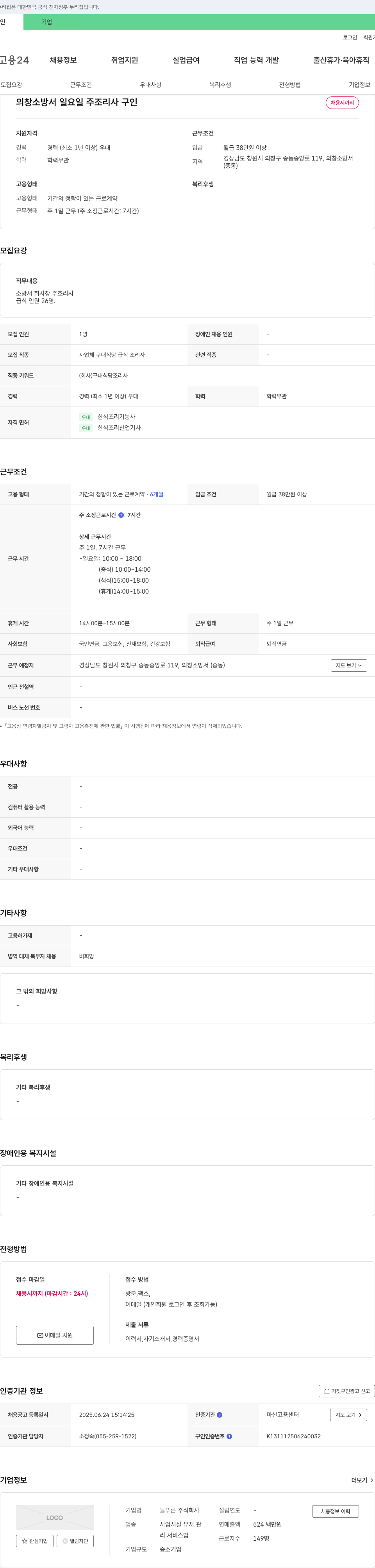Click the envelope icon on 이메일 지원
The height and width of the screenshot is (1568, 375).
click(40, 1335)
